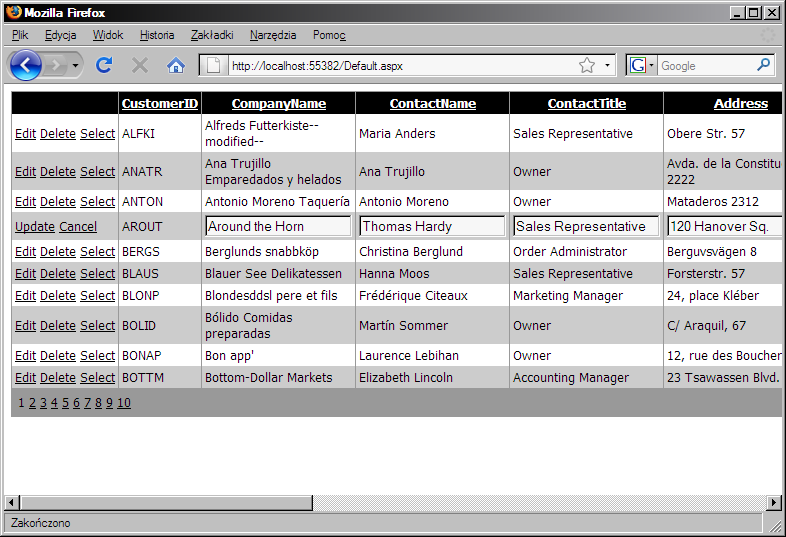
Task: Click Edit for the BOLID row
Action: pos(25,325)
